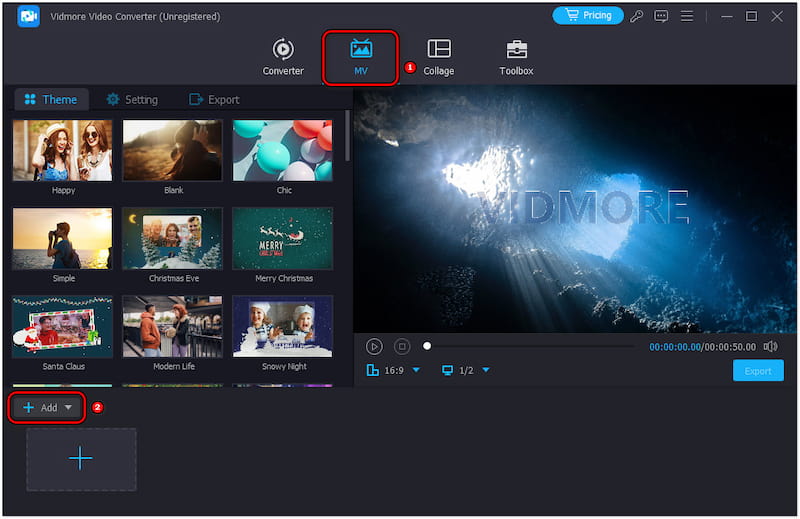The width and height of the screenshot is (800, 519).
Task: Mute audio with the speaker icon
Action: pos(770,346)
